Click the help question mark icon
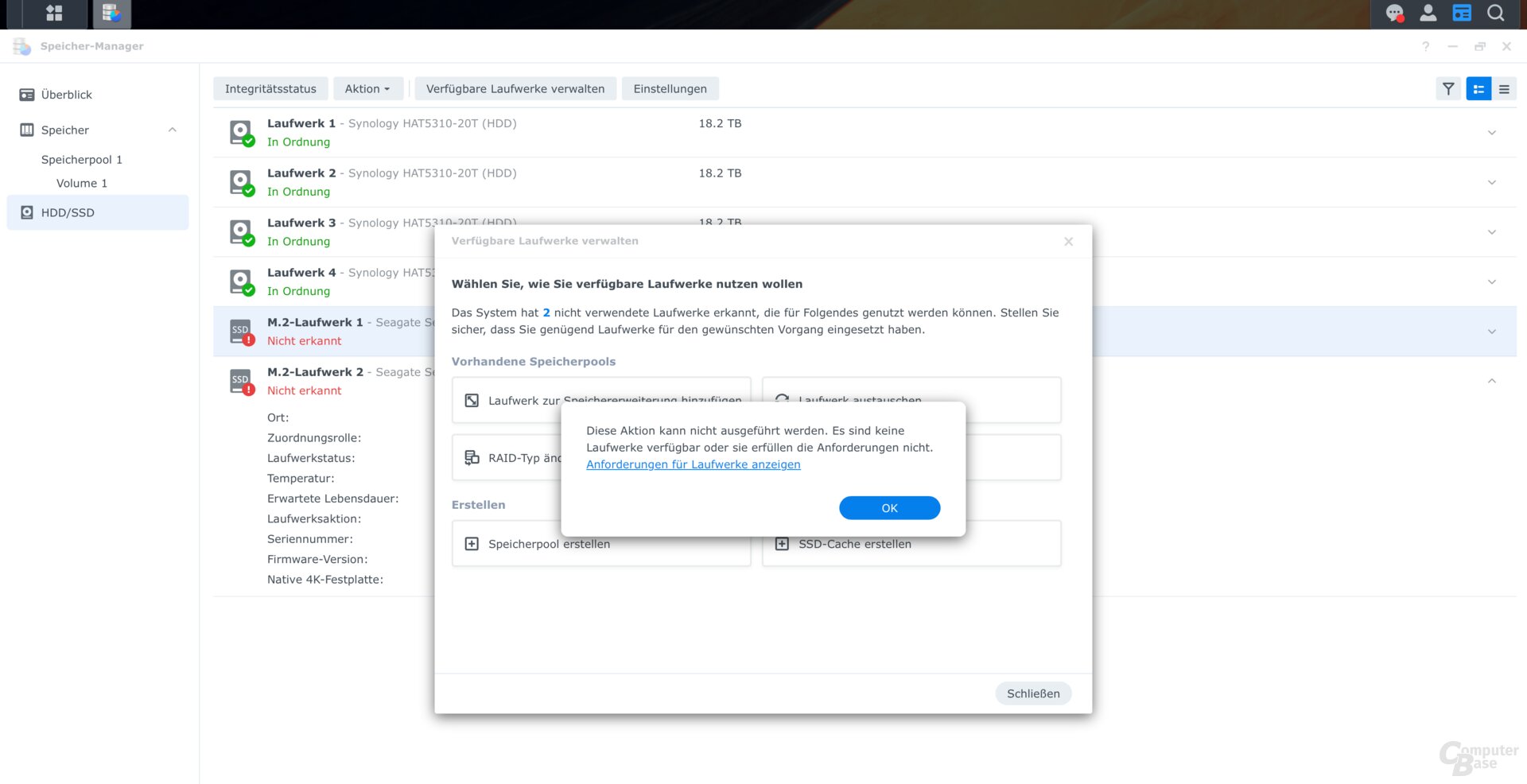Viewport: 1527px width, 784px height. point(1426,47)
